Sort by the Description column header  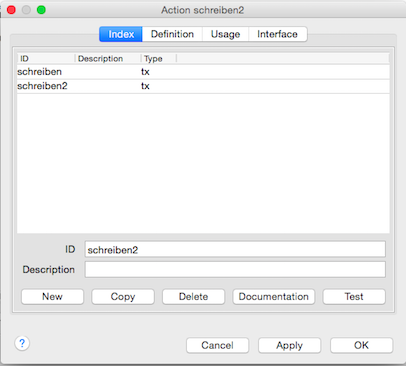108,59
